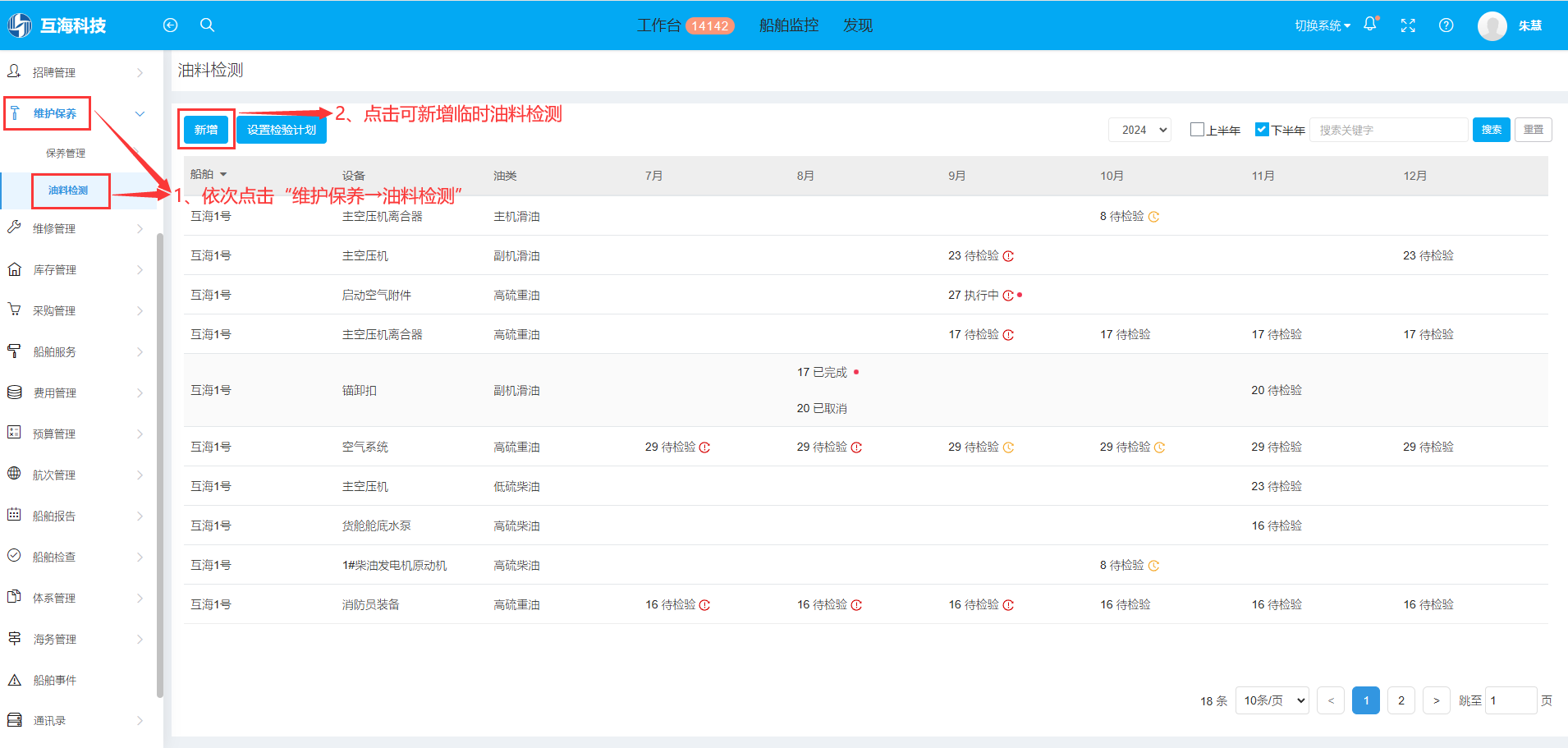Image resolution: width=1568 pixels, height=748 pixels.
Task: Open the 20 已取消 entry
Action: pos(822,408)
